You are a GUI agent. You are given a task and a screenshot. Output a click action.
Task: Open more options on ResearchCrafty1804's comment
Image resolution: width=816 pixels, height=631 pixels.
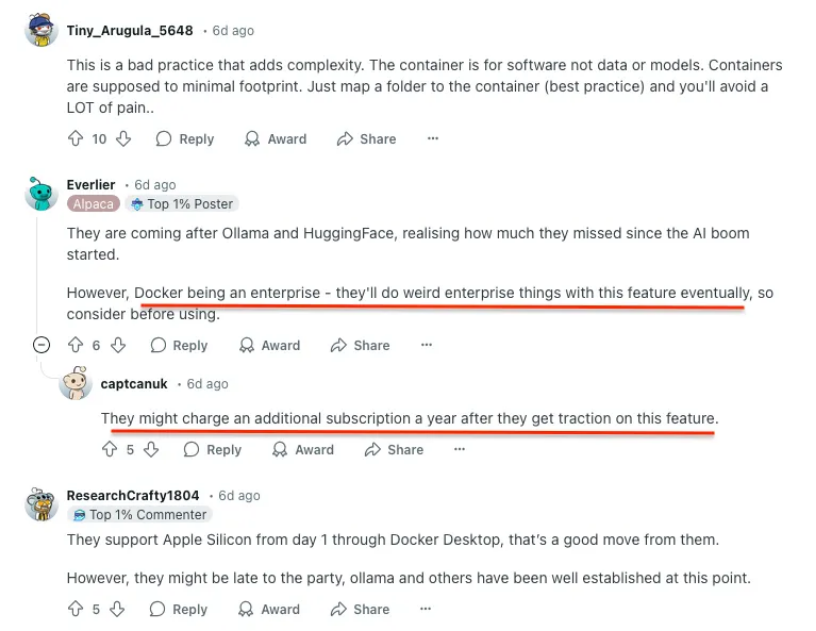tap(427, 609)
